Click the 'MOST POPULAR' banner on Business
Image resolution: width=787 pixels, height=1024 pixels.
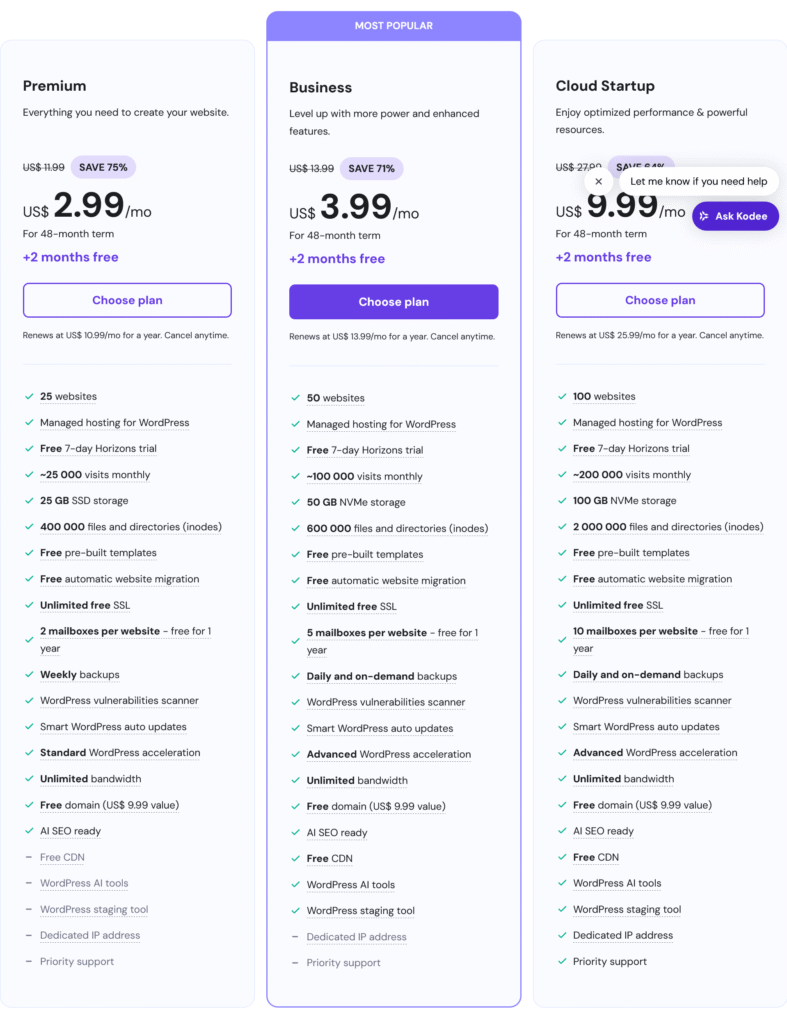point(393,26)
